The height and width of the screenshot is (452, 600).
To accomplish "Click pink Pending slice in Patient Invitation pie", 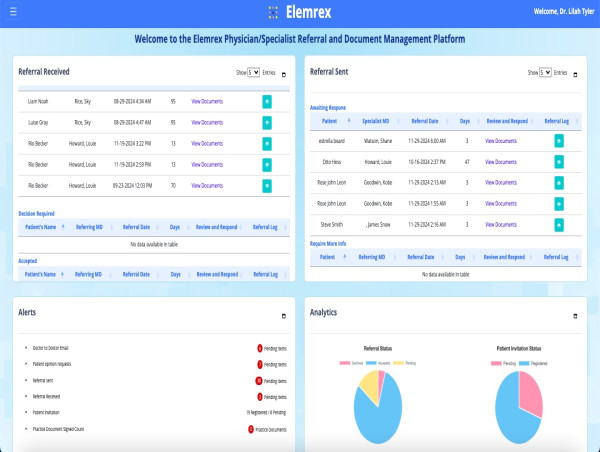I will (x=531, y=392).
